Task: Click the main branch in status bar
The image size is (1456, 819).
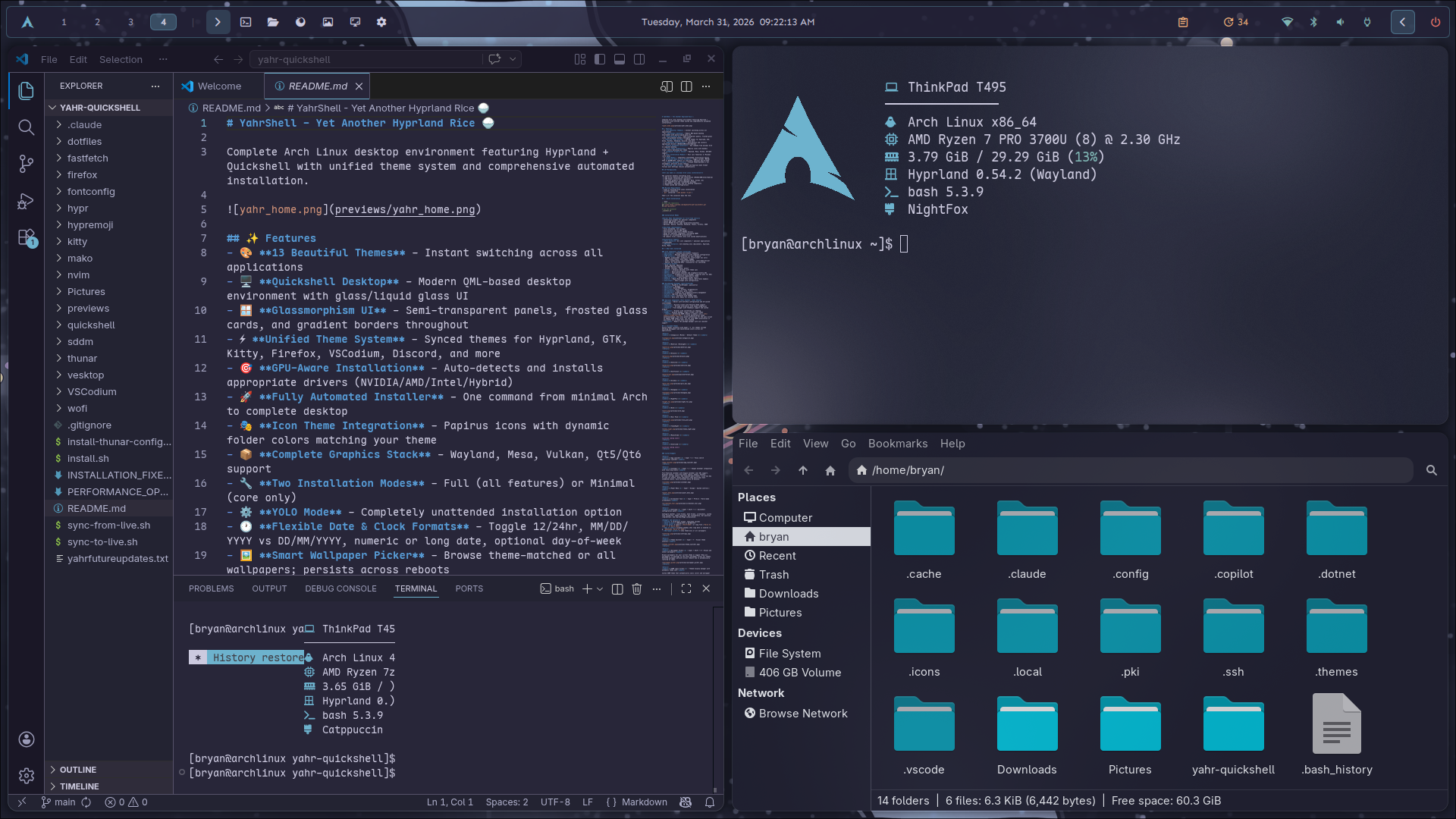Action: tap(58, 802)
